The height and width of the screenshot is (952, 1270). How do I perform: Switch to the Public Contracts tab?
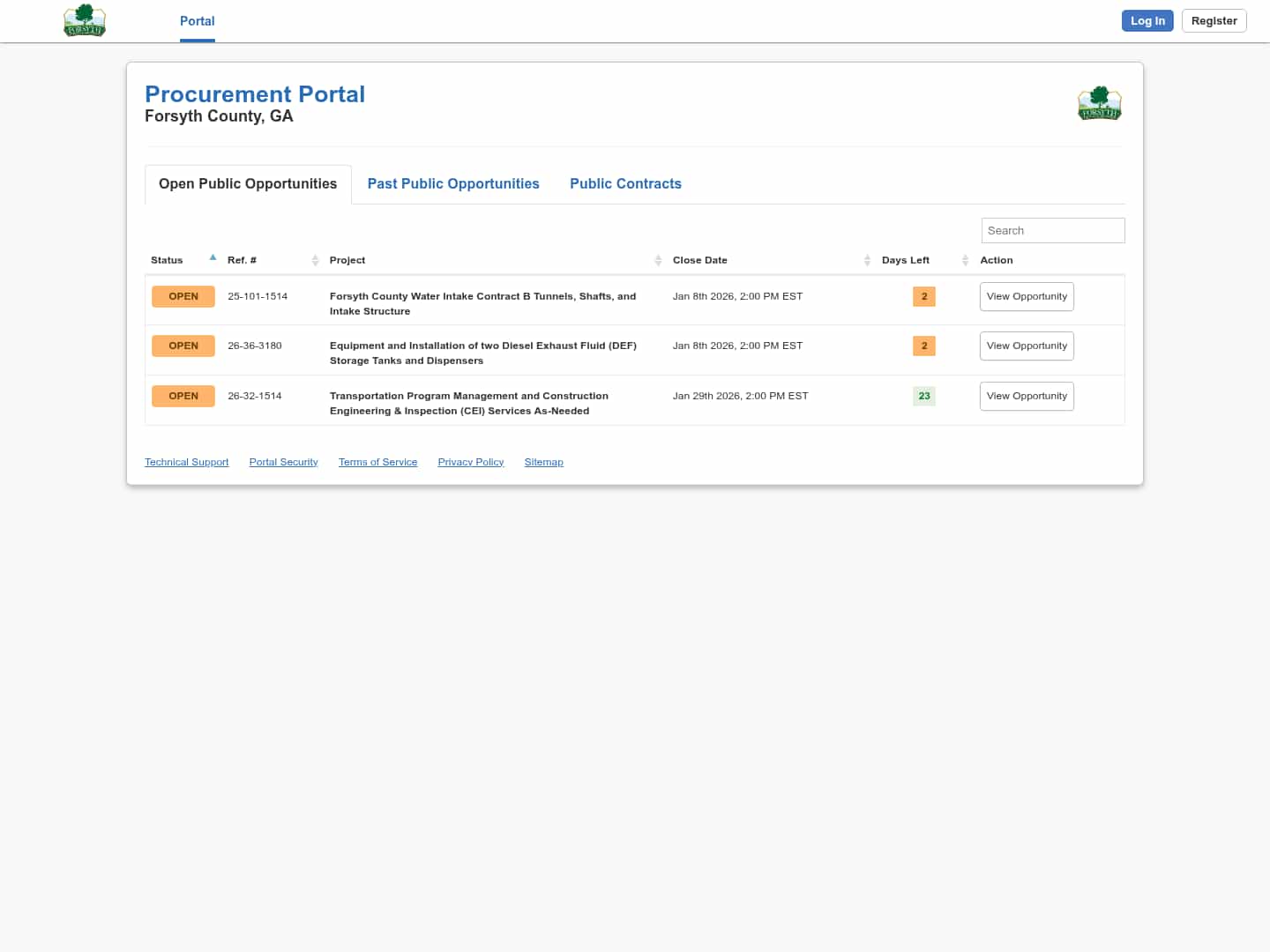tap(625, 183)
